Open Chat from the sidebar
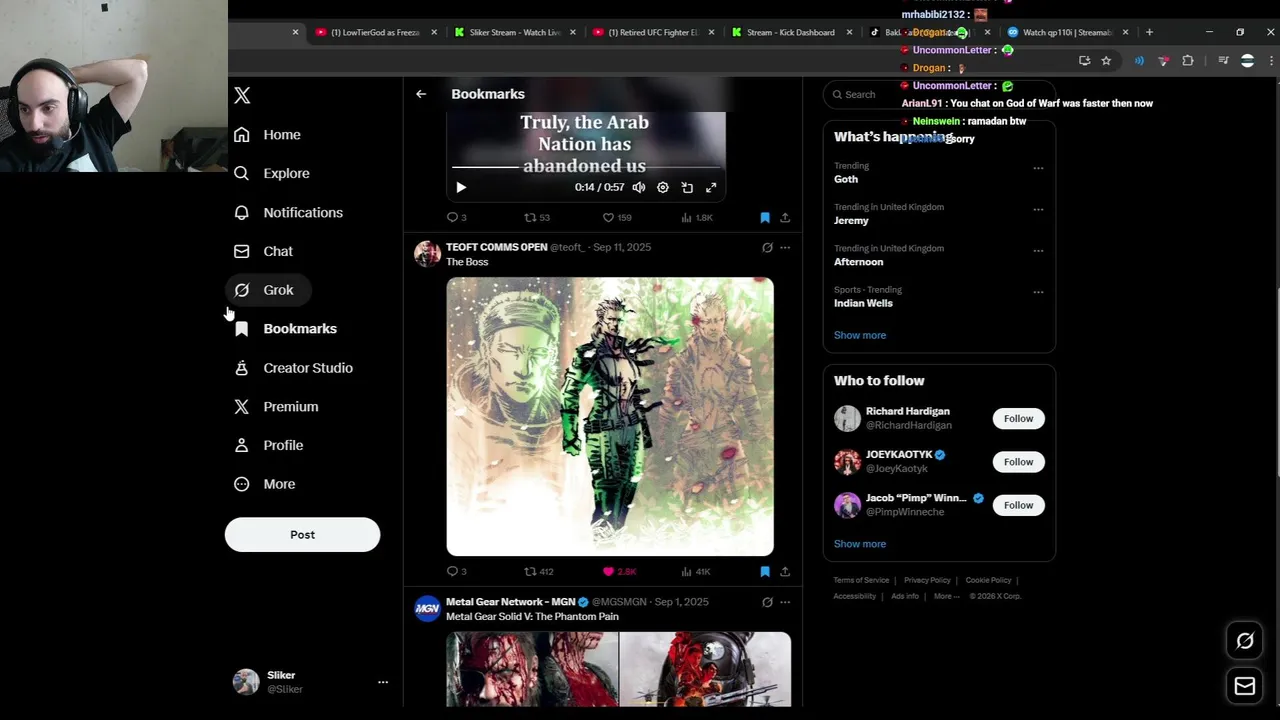This screenshot has height=720, width=1280. [263, 251]
